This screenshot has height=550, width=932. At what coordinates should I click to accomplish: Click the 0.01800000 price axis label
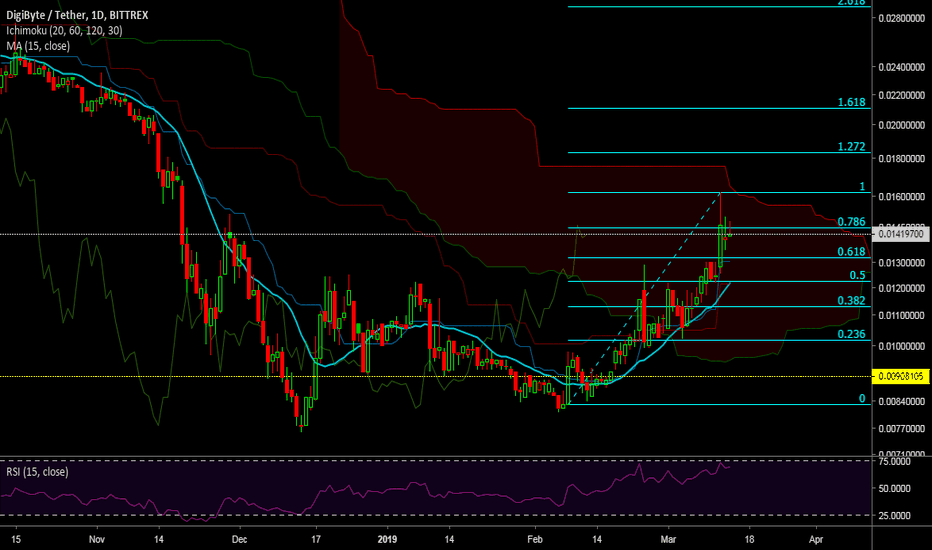(x=902, y=159)
